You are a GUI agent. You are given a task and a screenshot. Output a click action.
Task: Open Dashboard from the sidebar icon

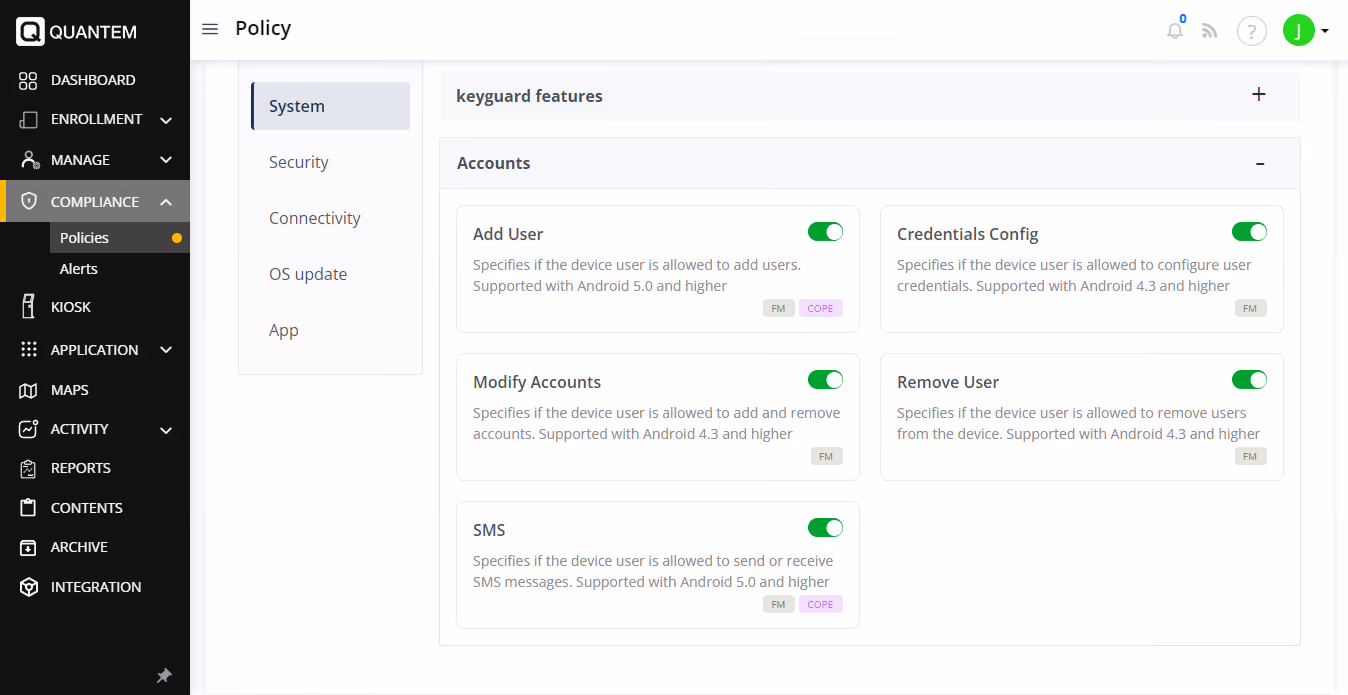pos(29,80)
